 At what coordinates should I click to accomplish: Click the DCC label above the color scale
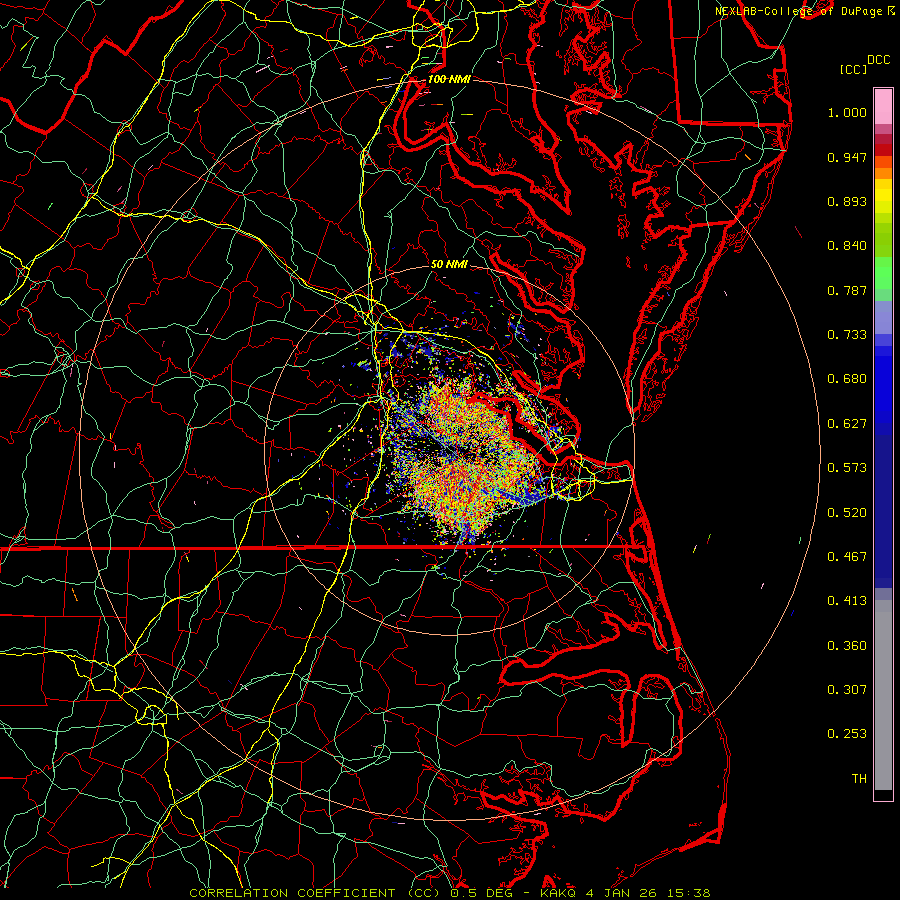[878, 60]
